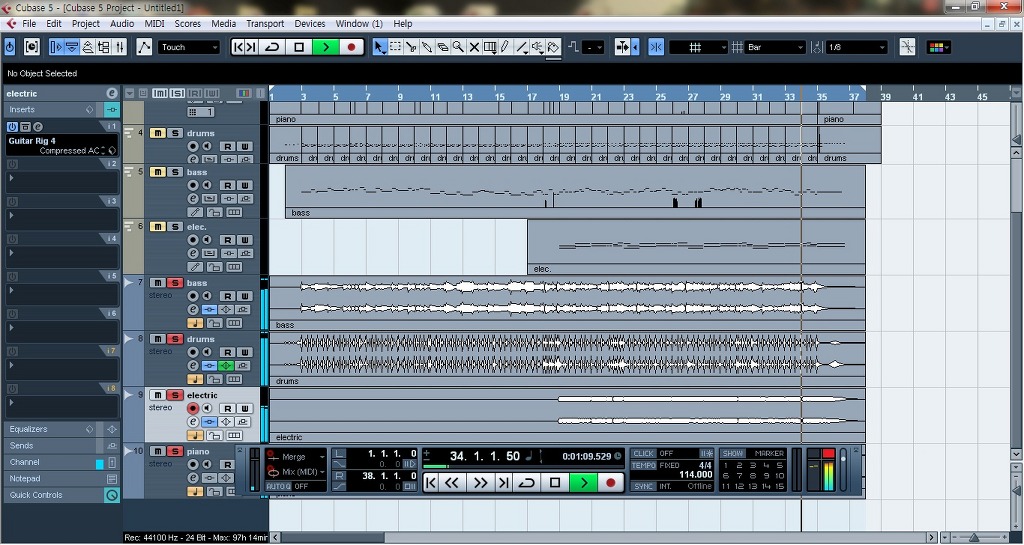
Task: Mute the drums MIDI track 4
Action: [x=157, y=133]
